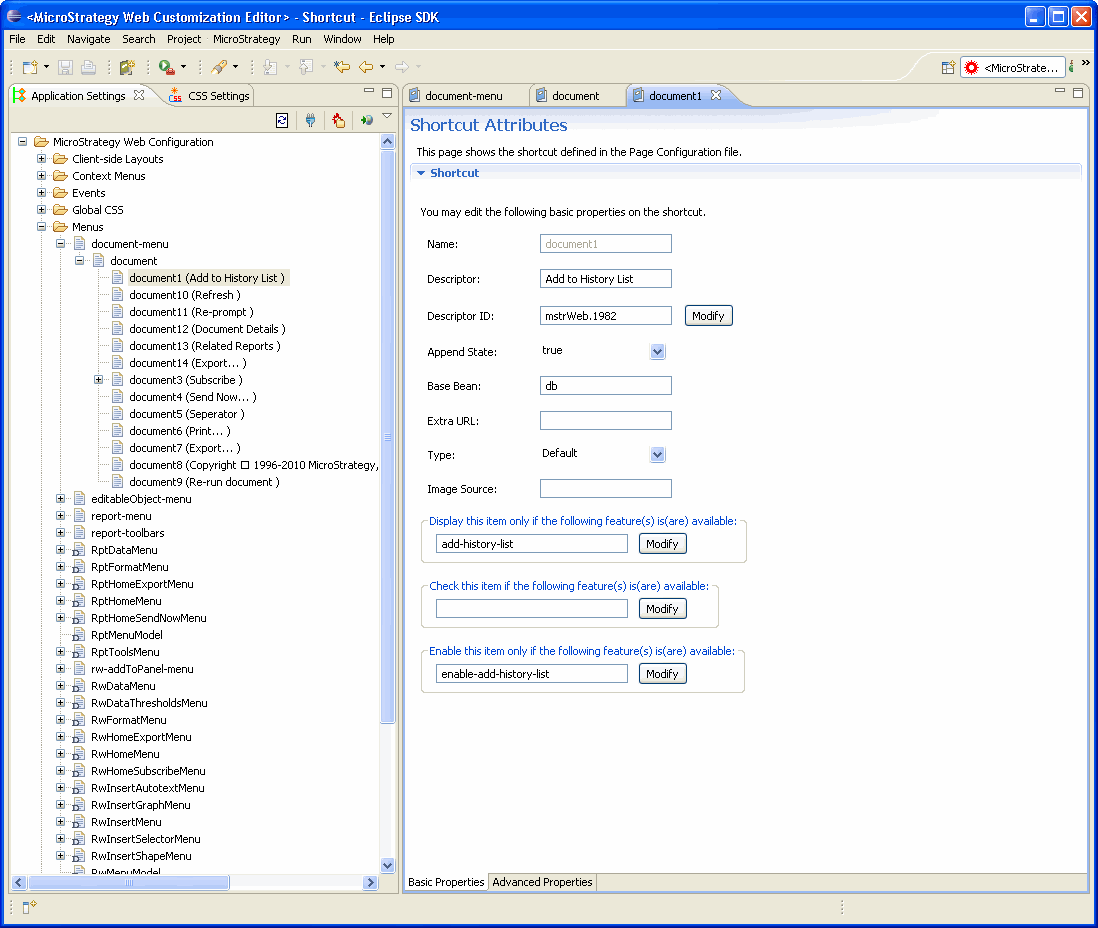Open the Application Settings view menu triangle
1098x928 pixels.
pyautogui.click(x=387, y=116)
